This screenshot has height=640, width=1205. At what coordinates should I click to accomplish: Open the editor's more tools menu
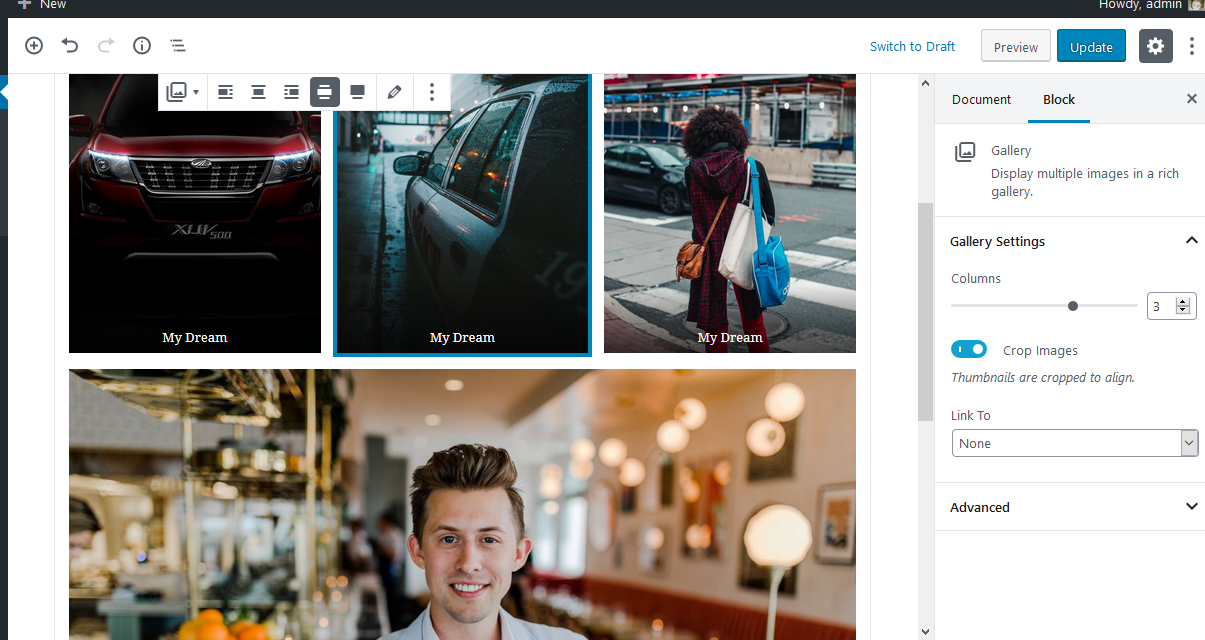1192,46
